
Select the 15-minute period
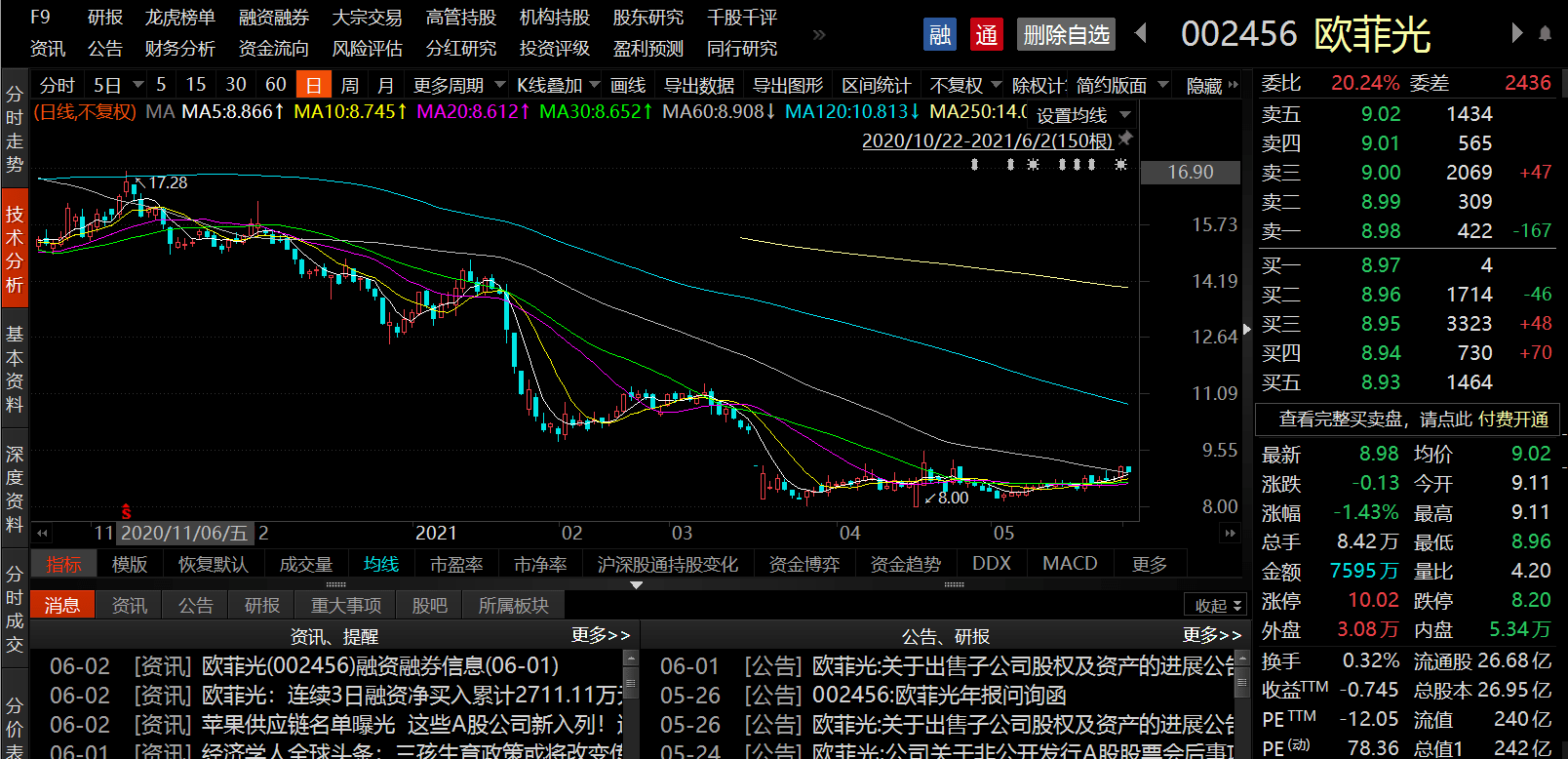(x=196, y=85)
